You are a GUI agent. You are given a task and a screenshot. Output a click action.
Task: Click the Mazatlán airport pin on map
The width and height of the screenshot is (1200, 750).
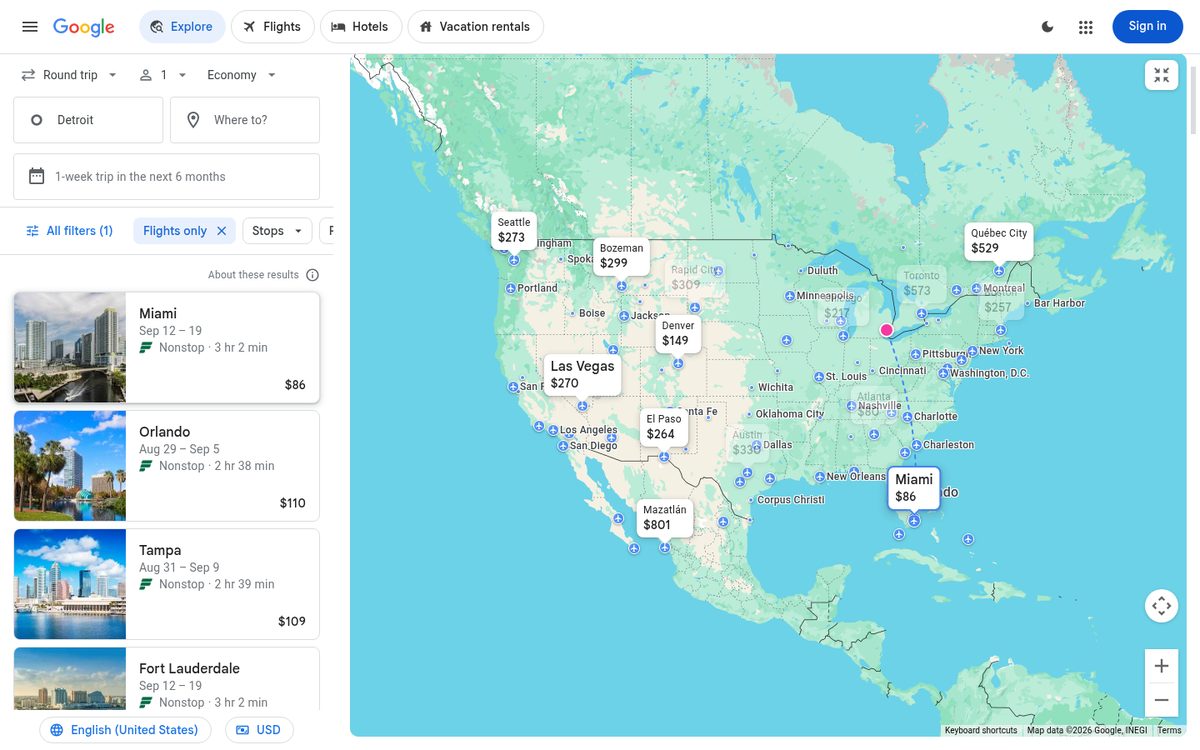pos(665,548)
